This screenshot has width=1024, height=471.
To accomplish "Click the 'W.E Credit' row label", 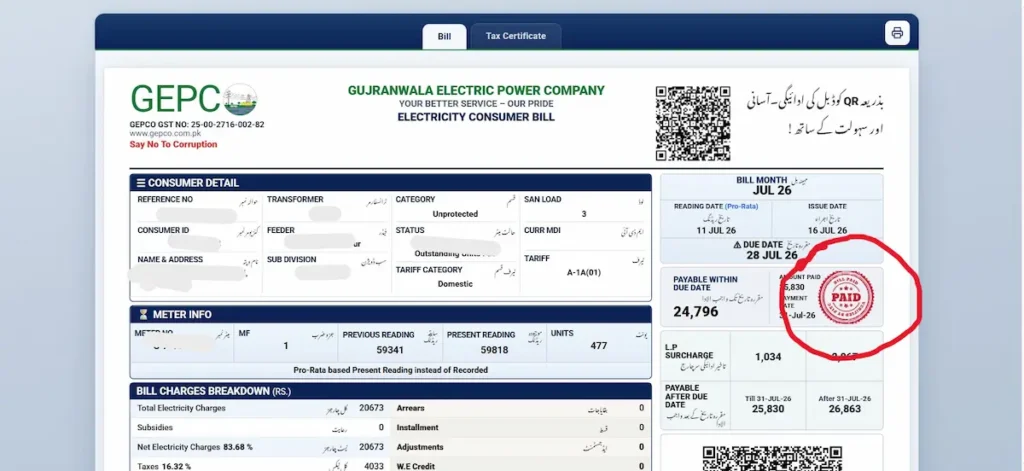I will click(416, 466).
